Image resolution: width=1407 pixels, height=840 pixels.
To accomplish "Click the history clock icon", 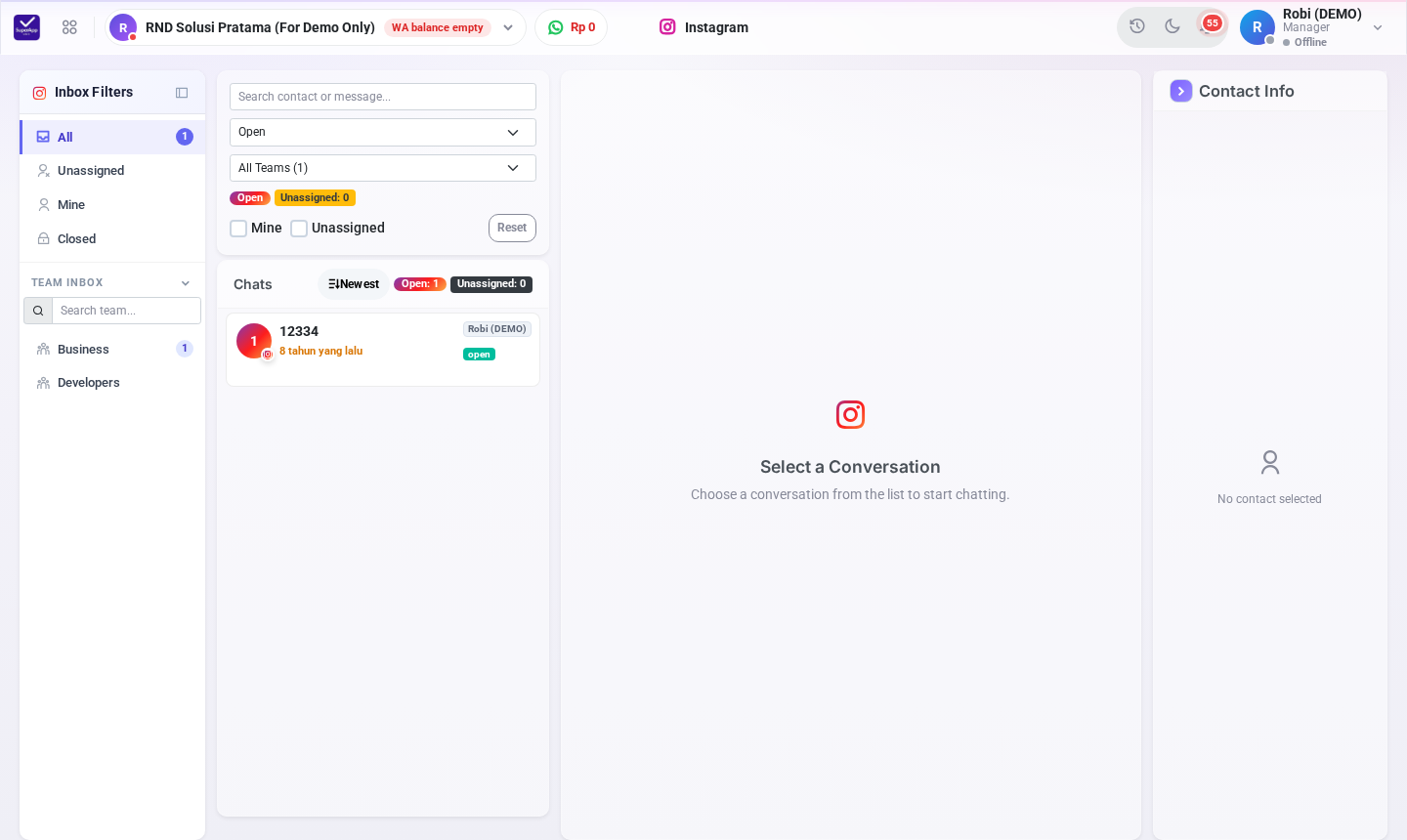I will [1137, 26].
